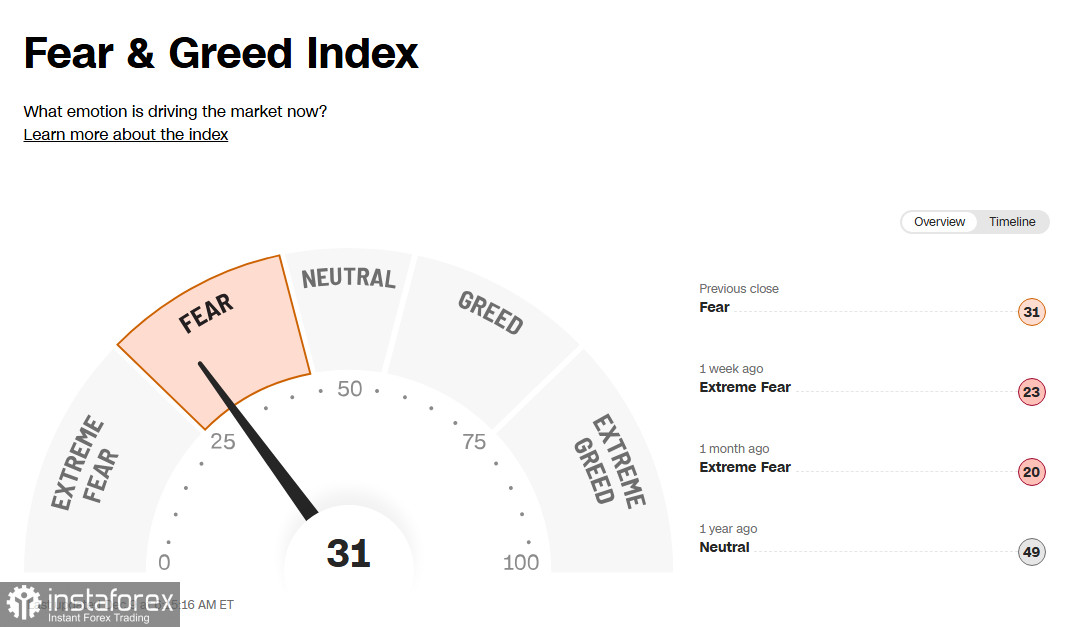The image size is (1072, 627).
Task: Click the current index value 31
Action: click(x=348, y=554)
